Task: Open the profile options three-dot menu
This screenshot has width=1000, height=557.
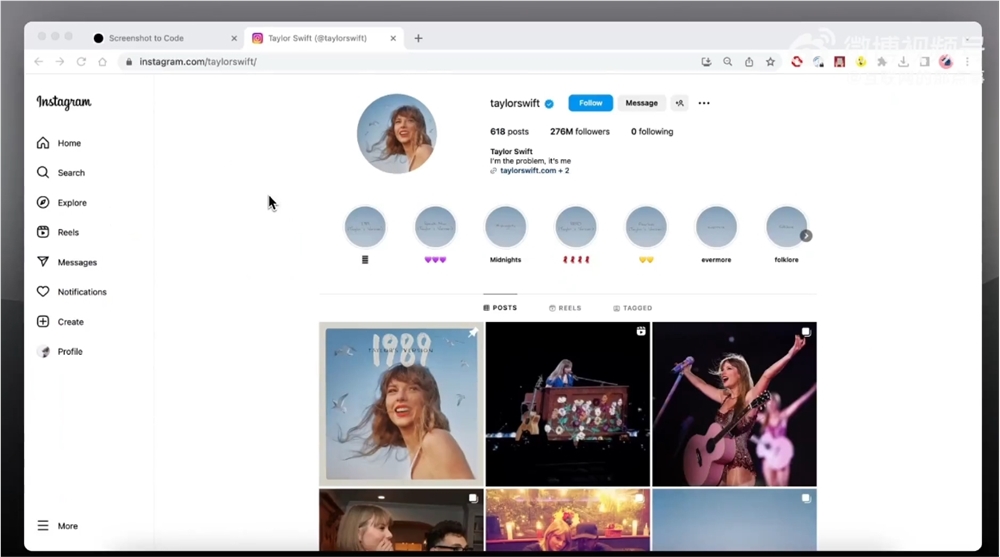Action: click(x=704, y=103)
